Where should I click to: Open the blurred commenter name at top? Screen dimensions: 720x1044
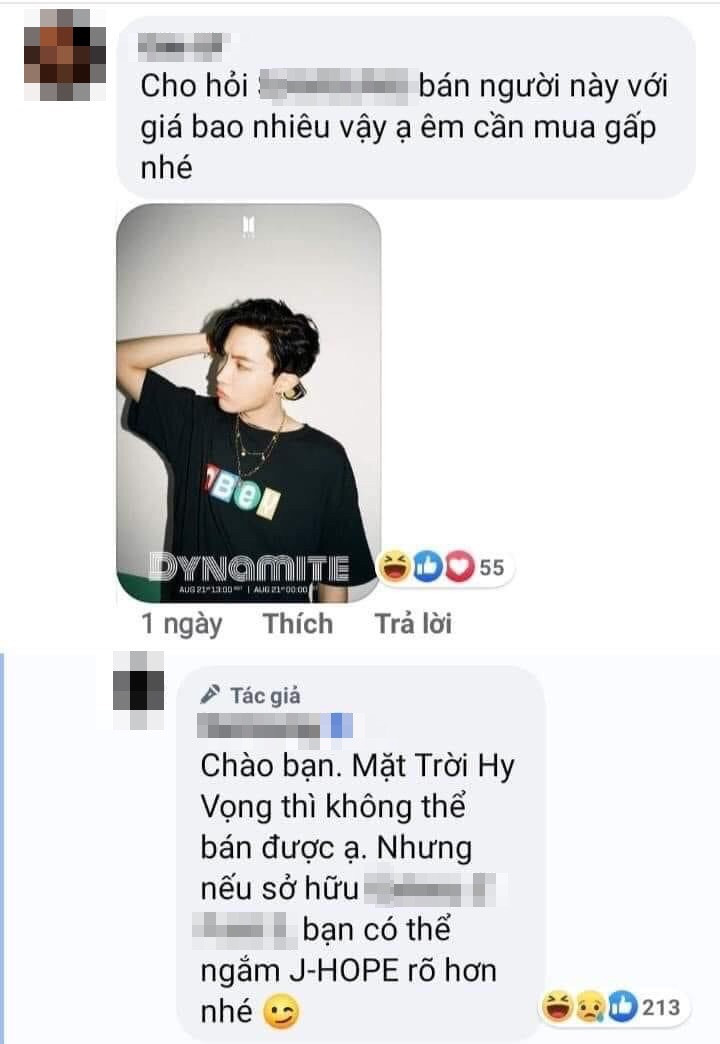183,45
